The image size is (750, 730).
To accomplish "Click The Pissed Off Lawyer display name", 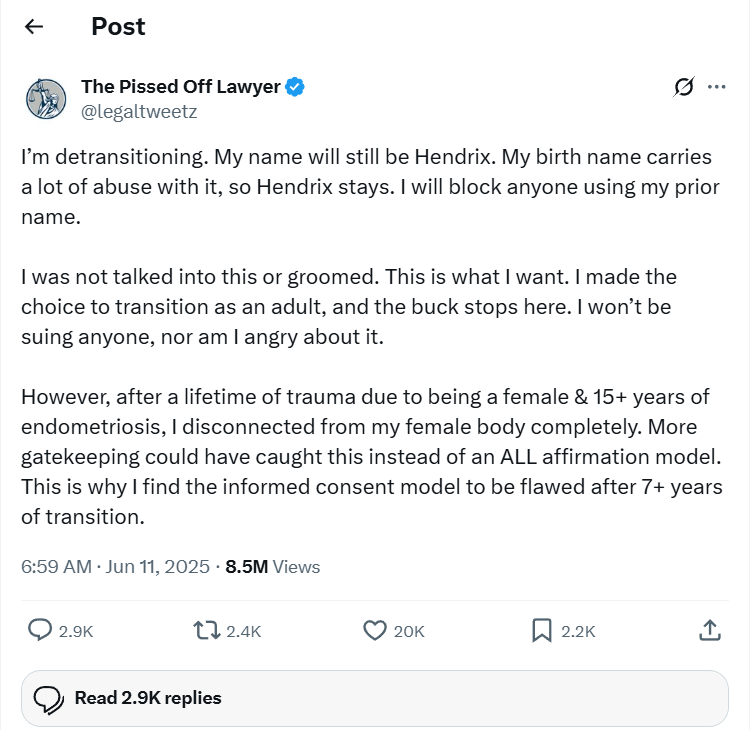I will coord(181,87).
